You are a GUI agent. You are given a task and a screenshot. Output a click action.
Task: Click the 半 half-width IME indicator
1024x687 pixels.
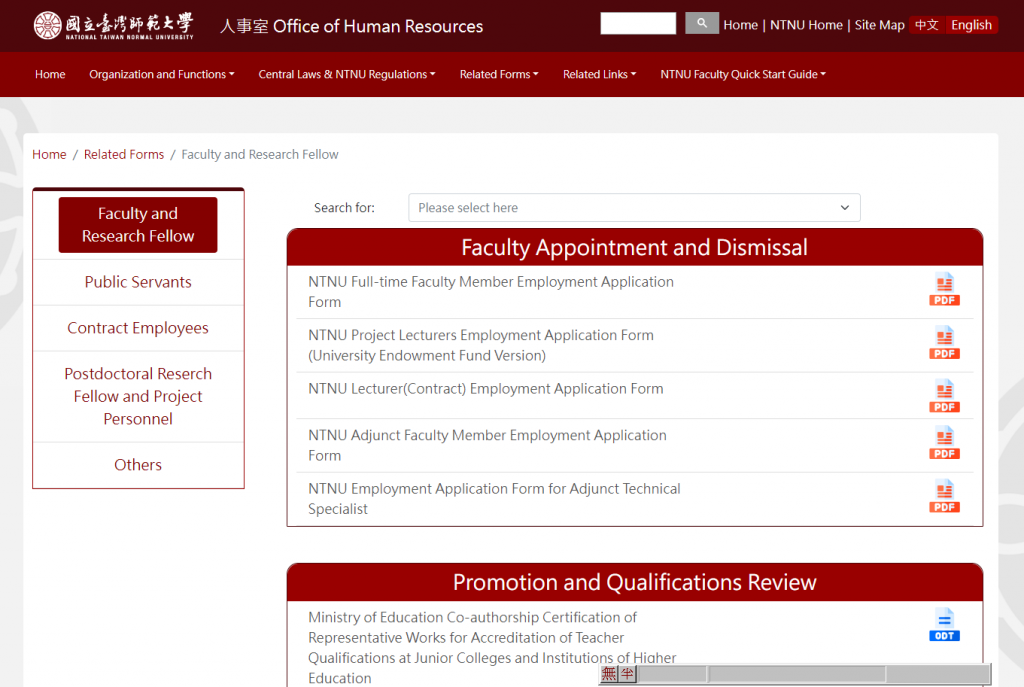click(627, 674)
